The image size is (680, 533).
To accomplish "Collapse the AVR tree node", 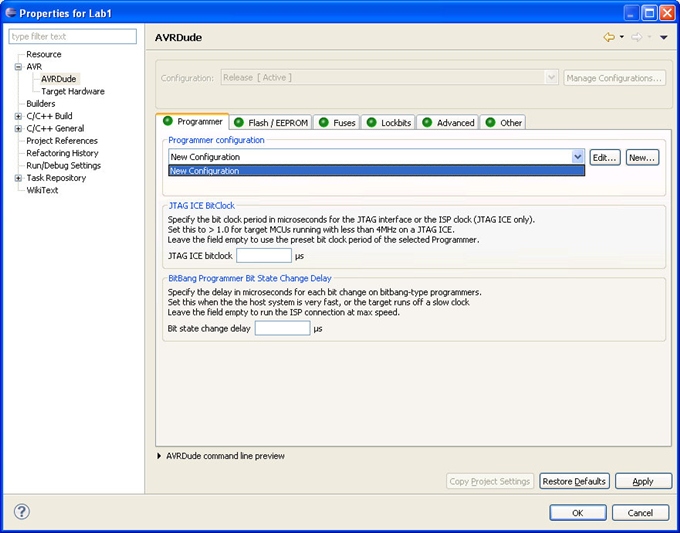I will point(18,67).
